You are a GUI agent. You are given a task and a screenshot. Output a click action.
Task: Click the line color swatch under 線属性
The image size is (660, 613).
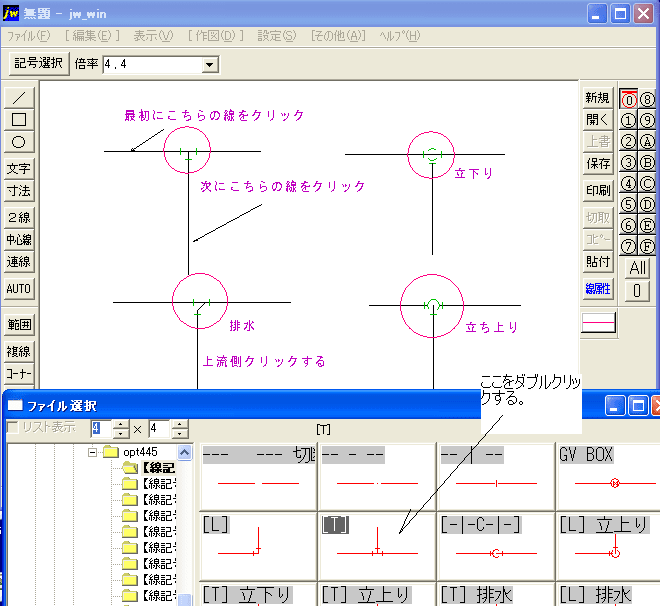(598, 323)
